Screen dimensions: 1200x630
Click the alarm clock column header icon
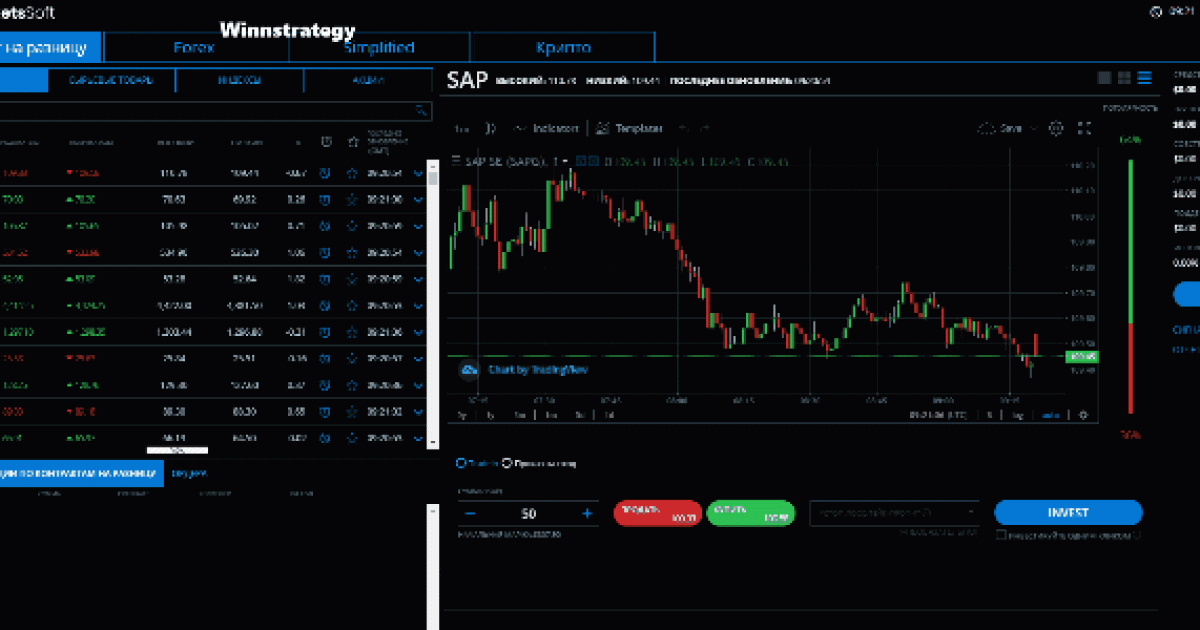pos(325,142)
